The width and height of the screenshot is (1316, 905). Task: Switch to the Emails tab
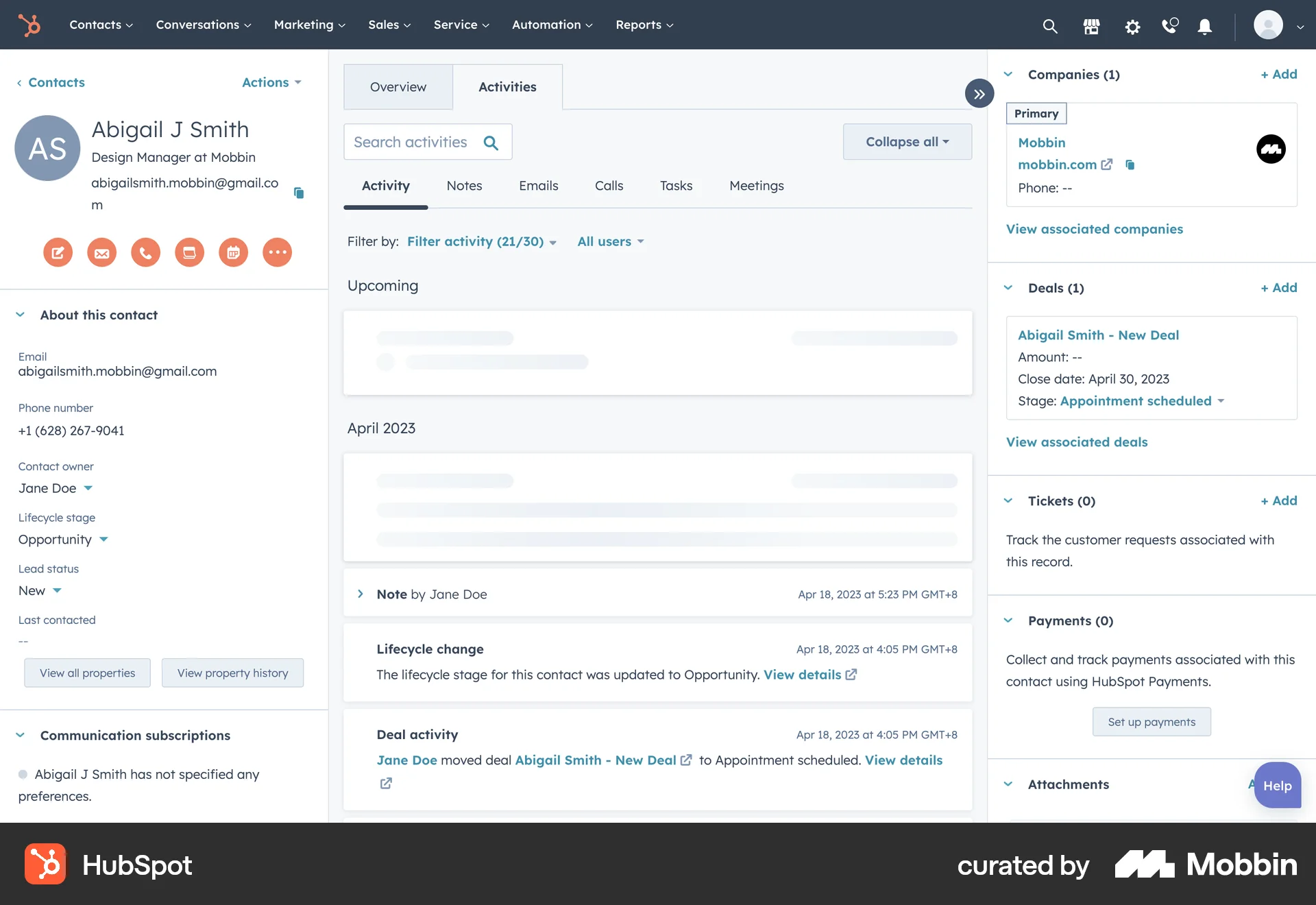coord(539,186)
